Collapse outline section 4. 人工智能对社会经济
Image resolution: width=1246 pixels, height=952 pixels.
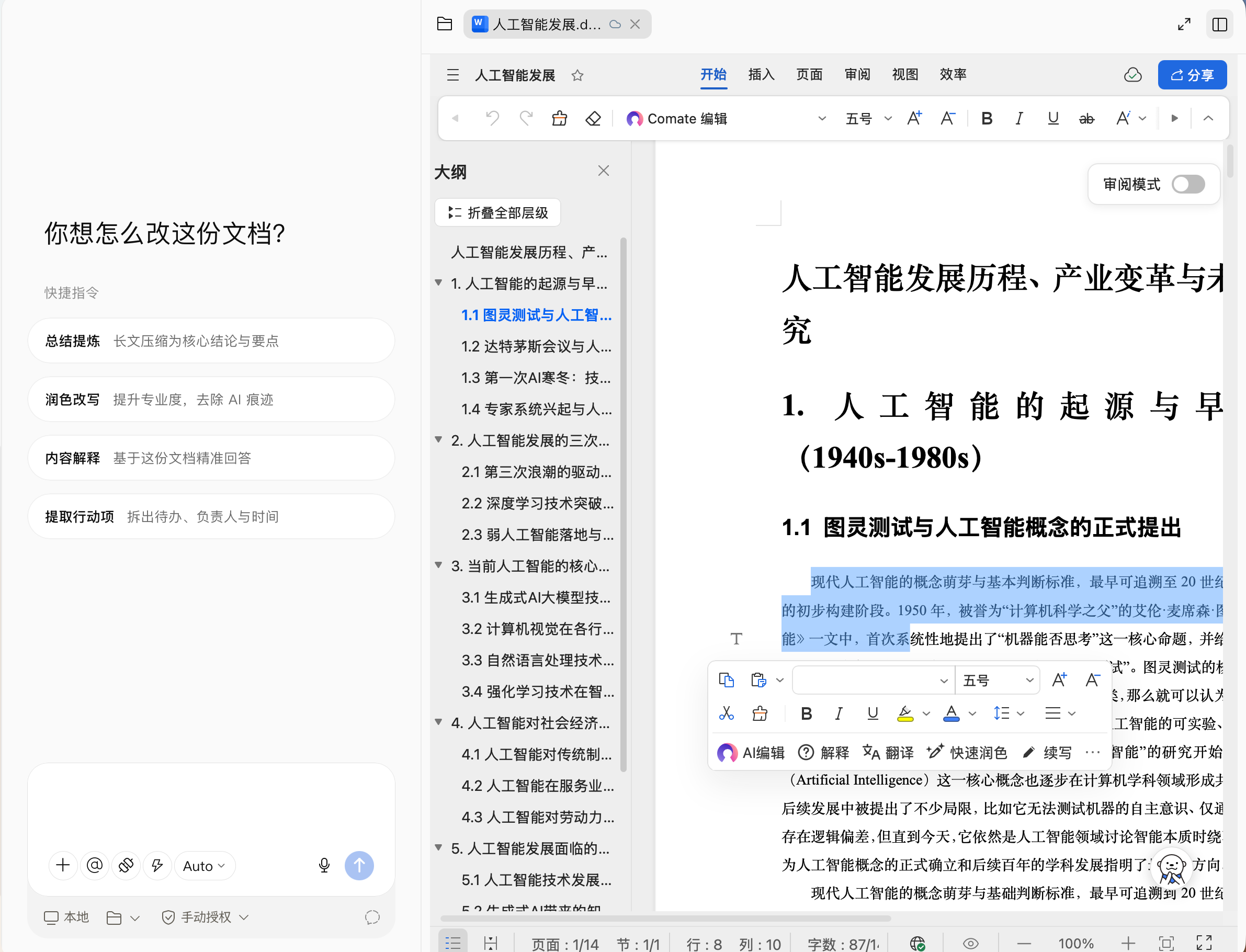pos(438,722)
